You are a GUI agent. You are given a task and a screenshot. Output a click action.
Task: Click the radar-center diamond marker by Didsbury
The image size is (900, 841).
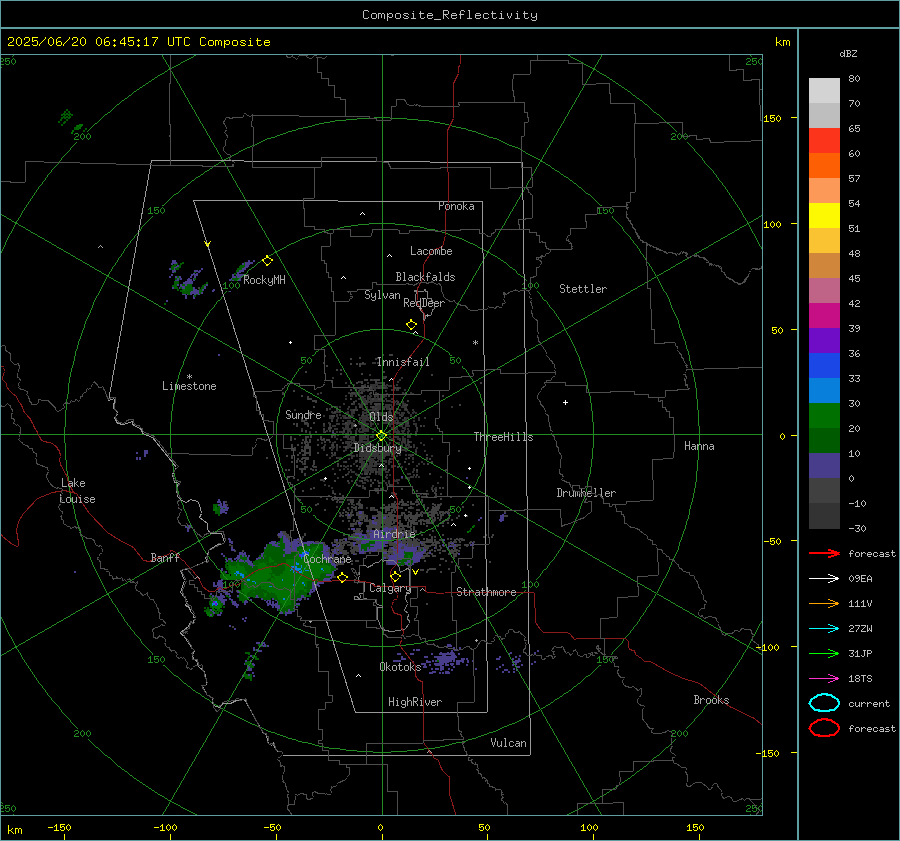pyautogui.click(x=381, y=436)
